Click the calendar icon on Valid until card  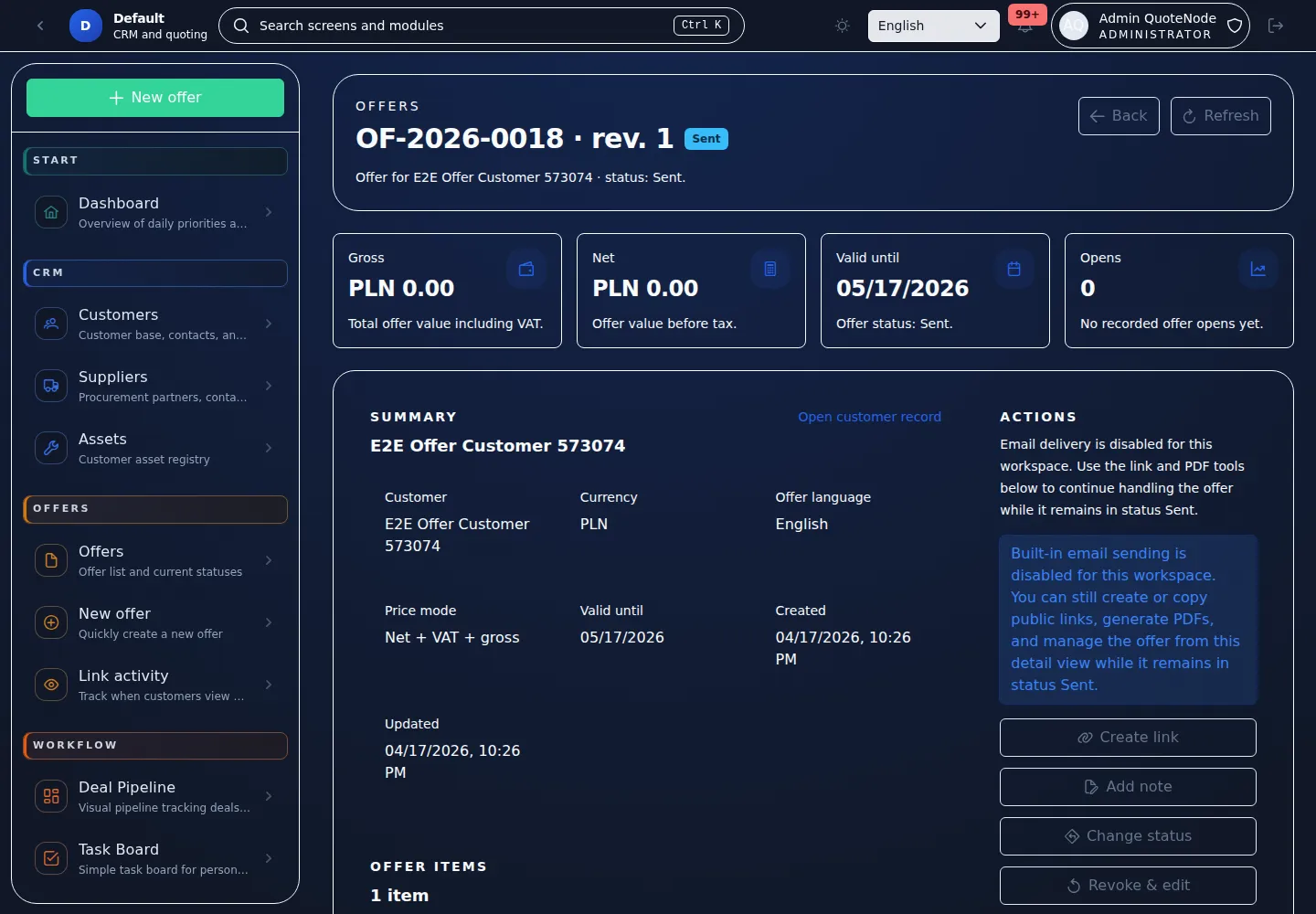point(1014,269)
